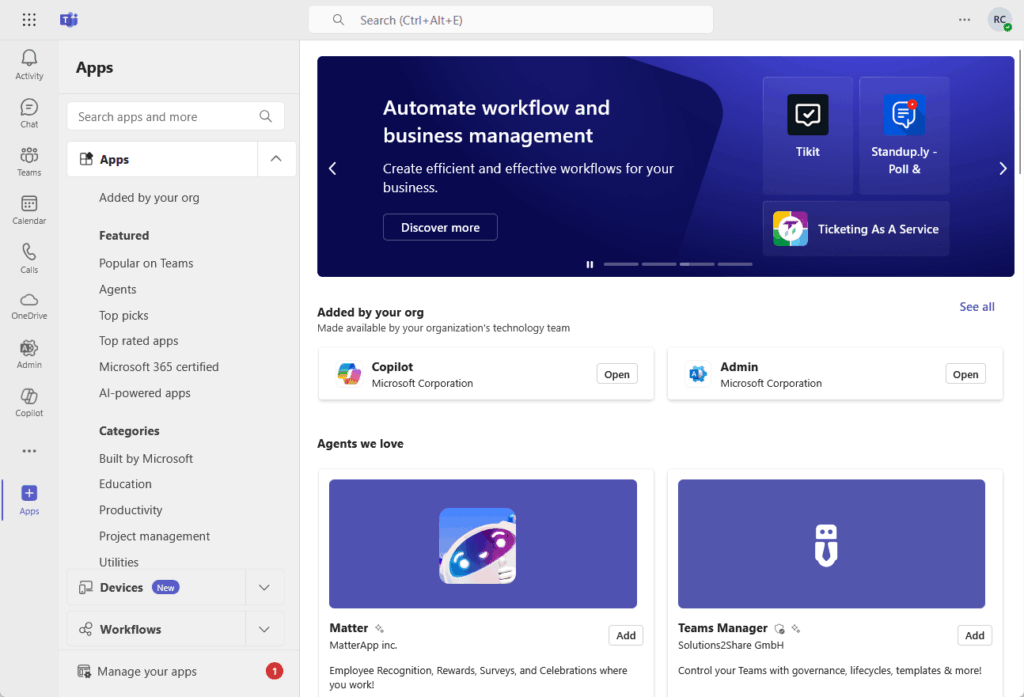1024x697 pixels.
Task: Jump to first carousel slide indicator
Action: (621, 265)
